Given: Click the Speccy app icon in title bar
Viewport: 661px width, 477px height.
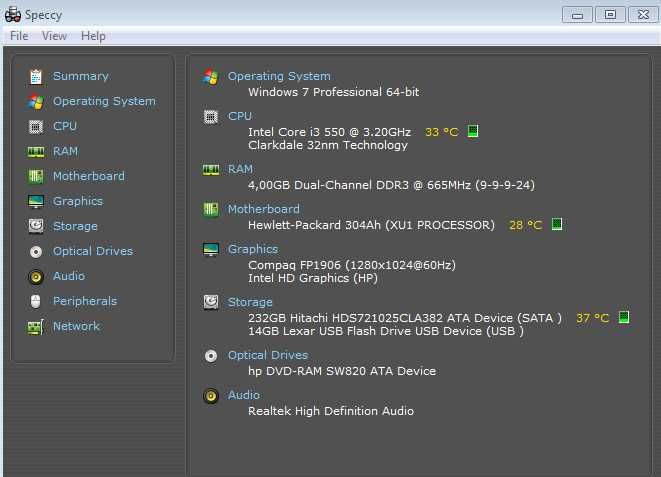Looking at the screenshot, I should [x=13, y=14].
